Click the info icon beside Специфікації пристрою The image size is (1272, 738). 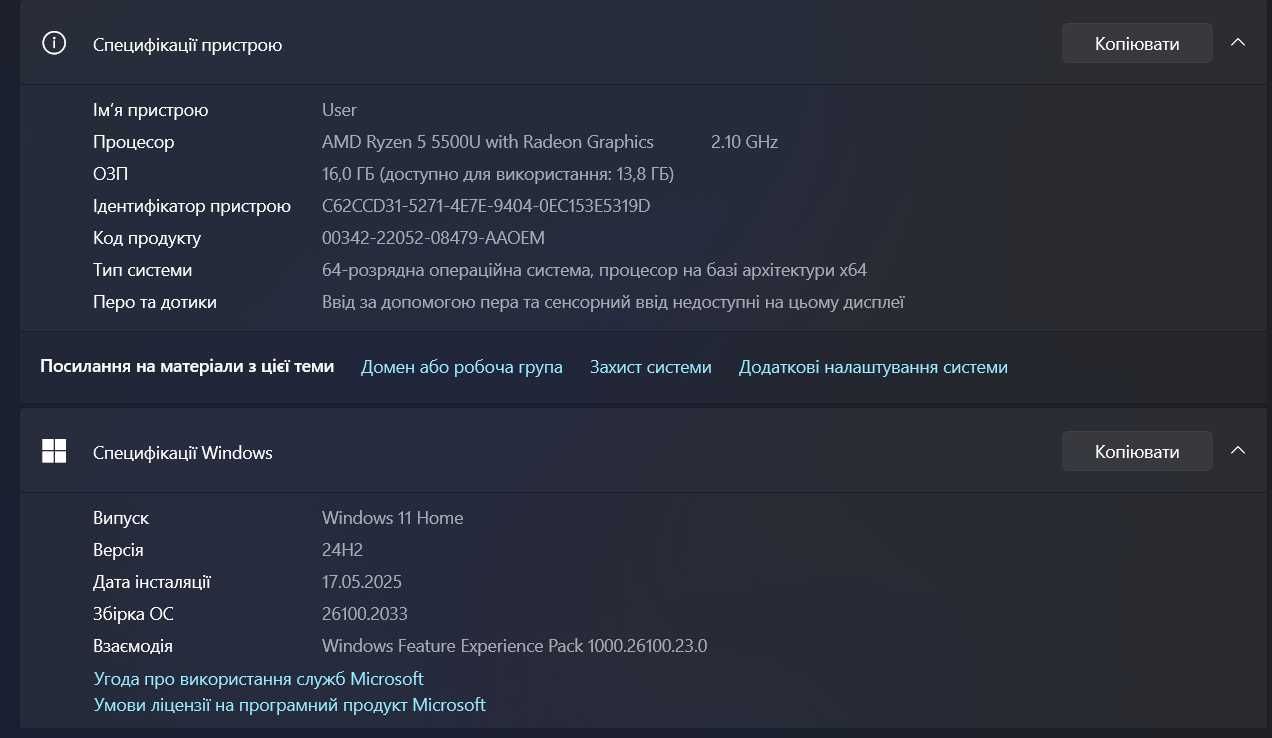point(54,43)
